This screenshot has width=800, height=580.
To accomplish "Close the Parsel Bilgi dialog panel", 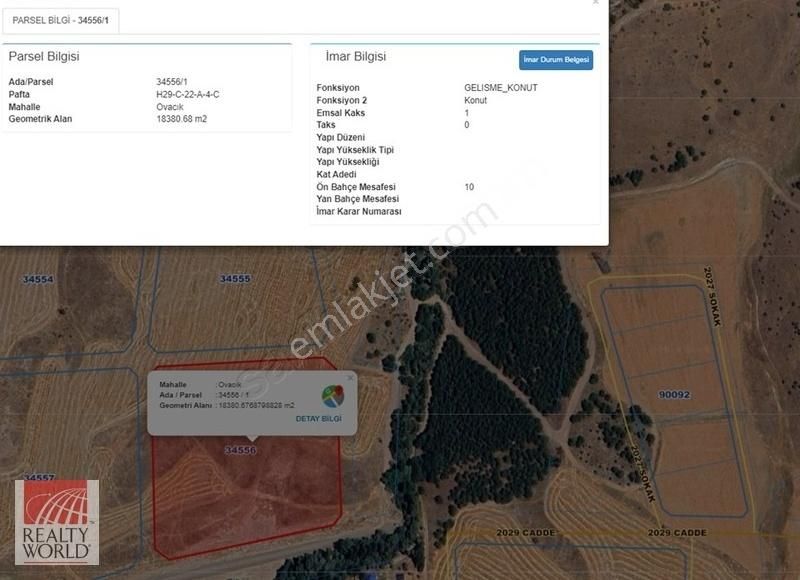I will pyautogui.click(x=596, y=3).
